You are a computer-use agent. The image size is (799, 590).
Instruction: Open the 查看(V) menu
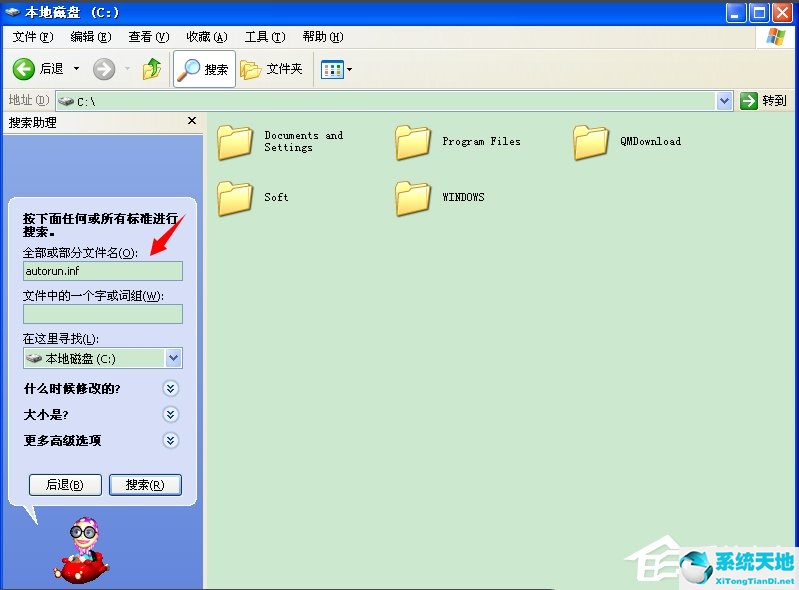[148, 37]
